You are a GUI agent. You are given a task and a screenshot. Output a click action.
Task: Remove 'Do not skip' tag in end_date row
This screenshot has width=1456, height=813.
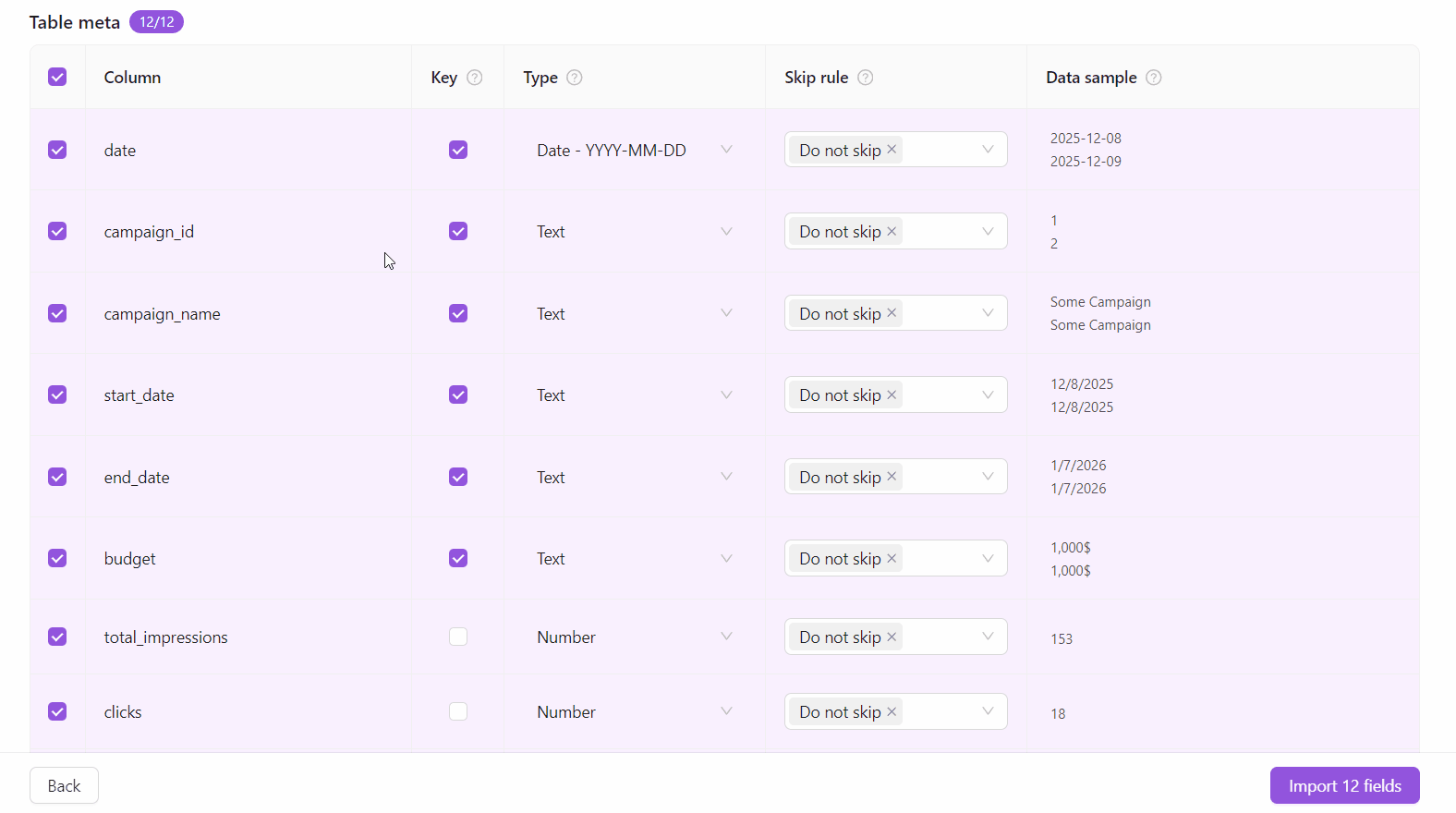pyautogui.click(x=892, y=476)
